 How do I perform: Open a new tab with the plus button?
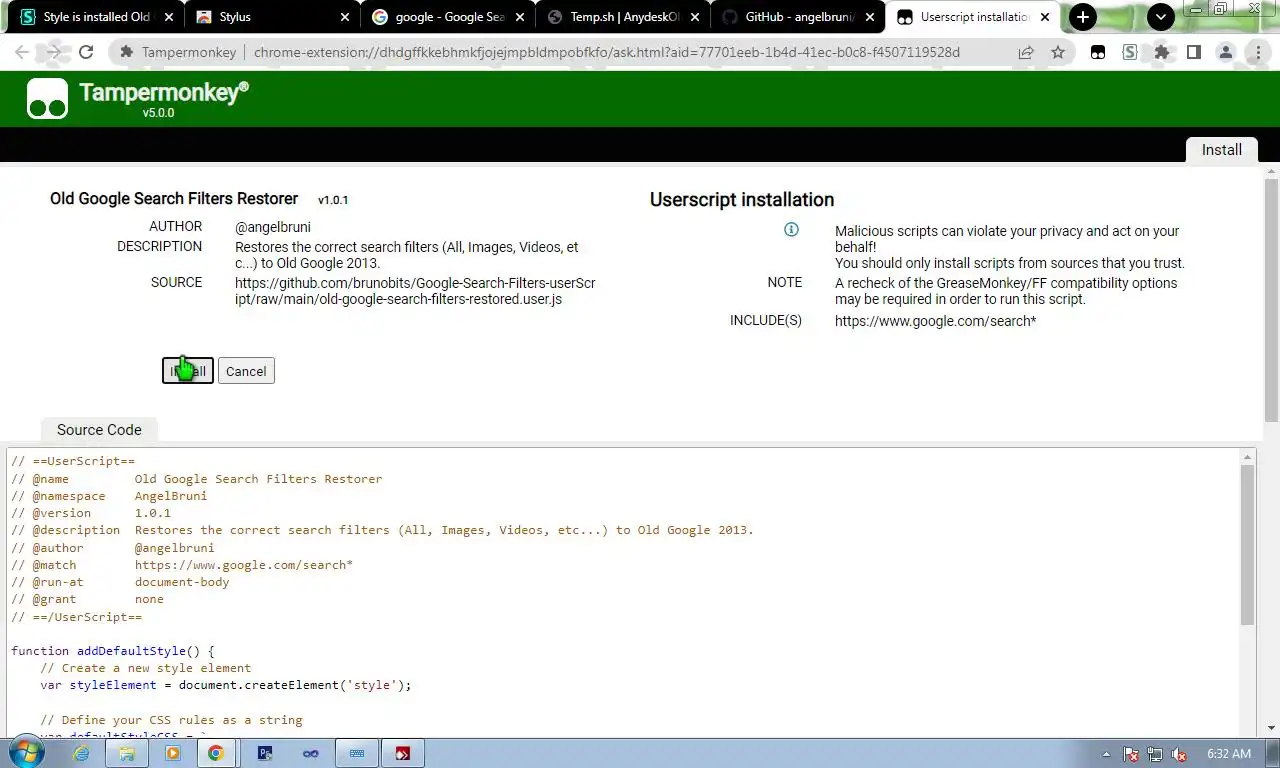coord(1083,17)
